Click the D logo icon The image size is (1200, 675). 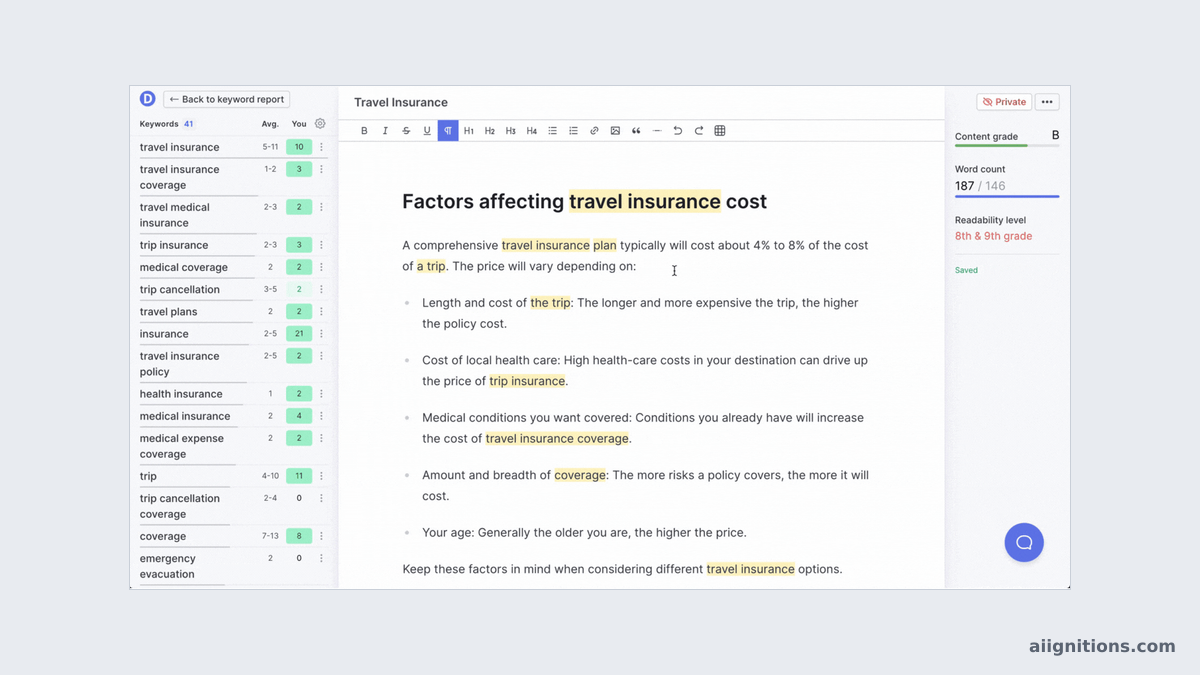click(x=148, y=99)
